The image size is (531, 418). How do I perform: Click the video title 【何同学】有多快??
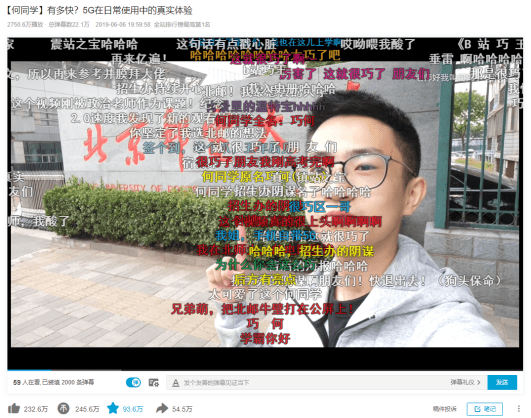tap(99, 10)
